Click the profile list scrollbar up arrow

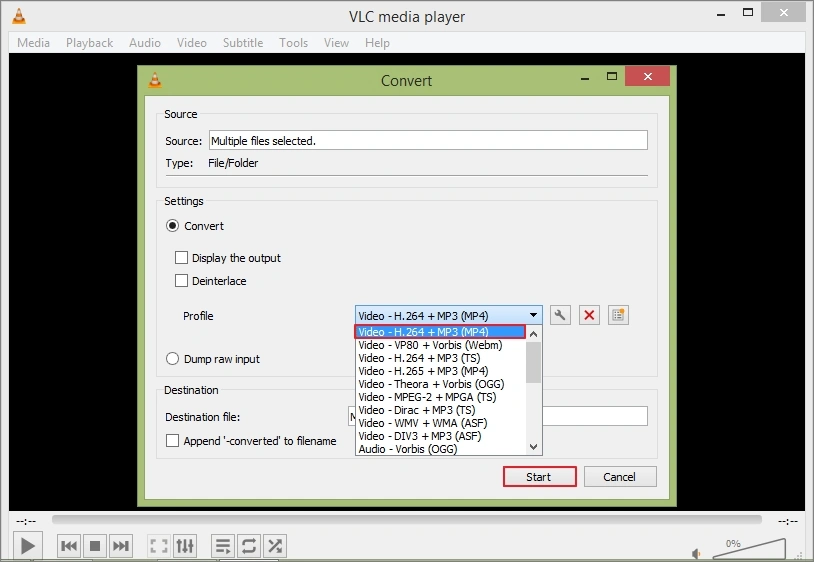[533, 334]
